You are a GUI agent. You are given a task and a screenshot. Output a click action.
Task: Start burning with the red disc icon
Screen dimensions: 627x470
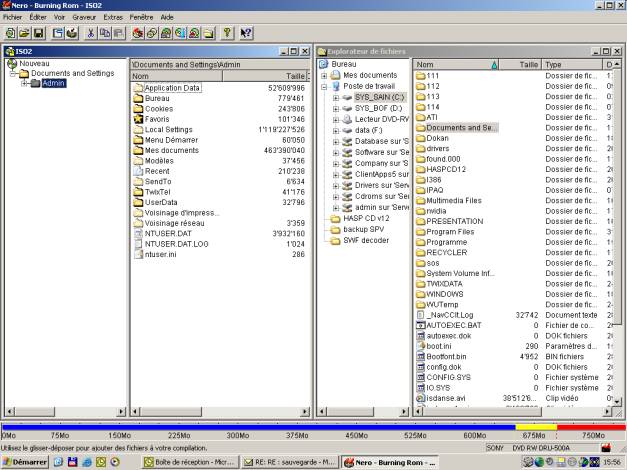click(x=138, y=33)
